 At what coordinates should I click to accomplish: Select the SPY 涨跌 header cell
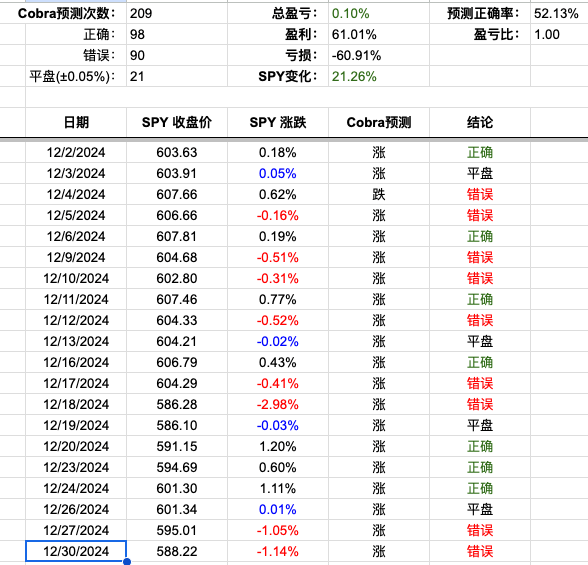(278, 122)
